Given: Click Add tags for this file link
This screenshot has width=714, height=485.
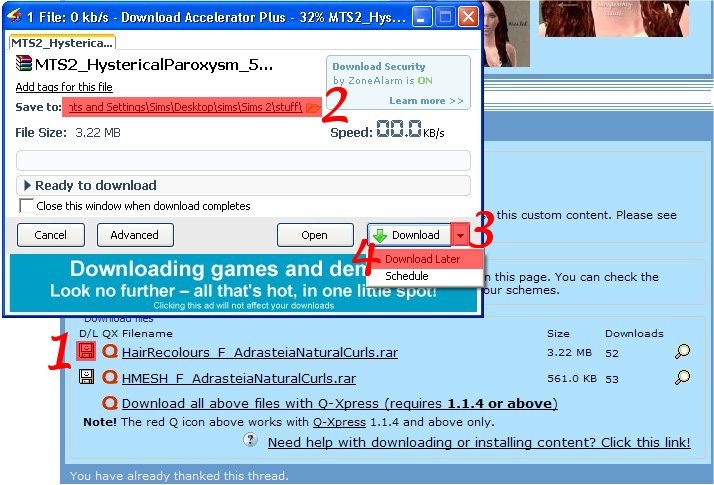Looking at the screenshot, I should click(x=64, y=87).
